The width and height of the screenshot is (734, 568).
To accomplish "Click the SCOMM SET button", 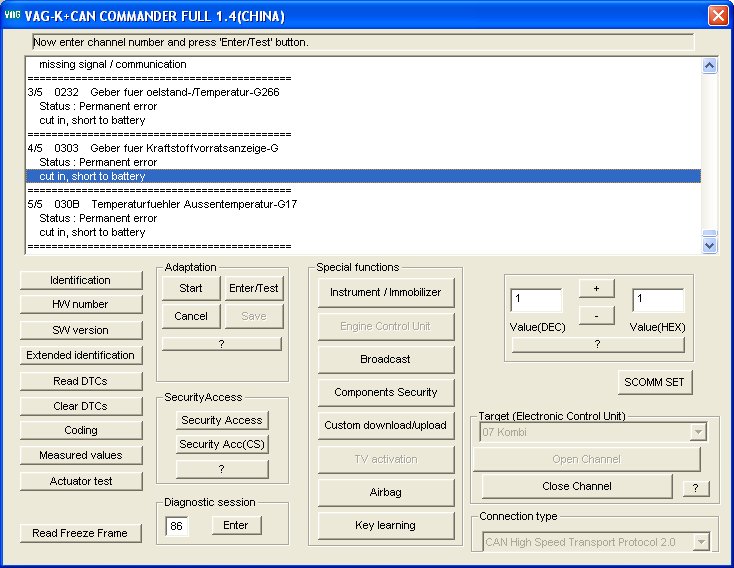I will point(654,382).
